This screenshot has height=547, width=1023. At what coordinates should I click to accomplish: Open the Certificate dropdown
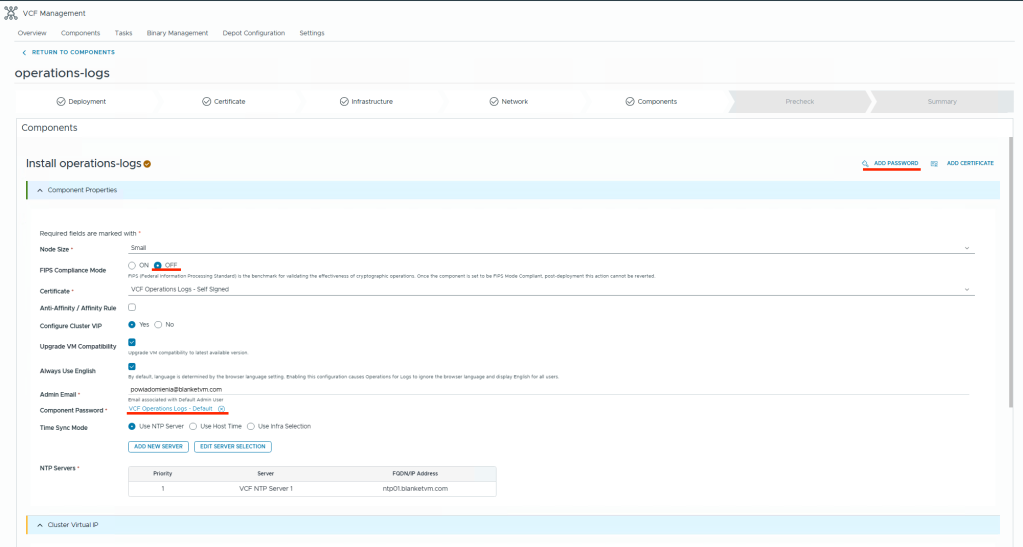(550, 290)
